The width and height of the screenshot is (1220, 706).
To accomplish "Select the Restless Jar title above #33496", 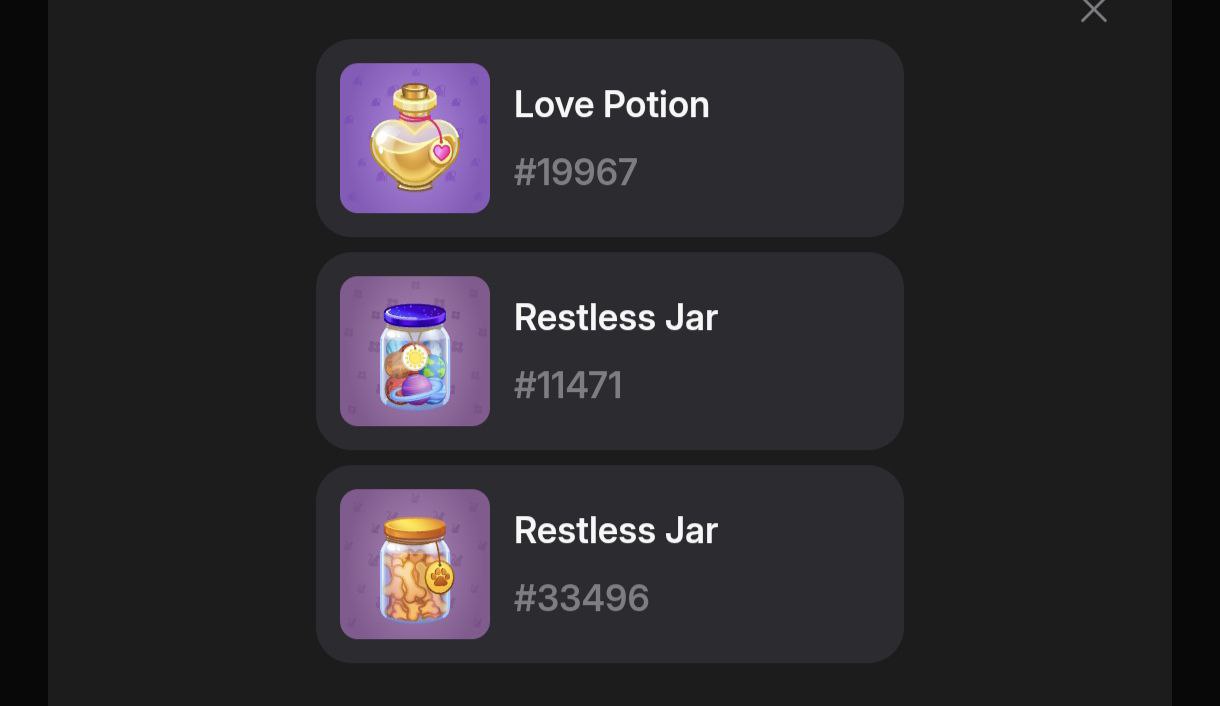I will 616,531.
